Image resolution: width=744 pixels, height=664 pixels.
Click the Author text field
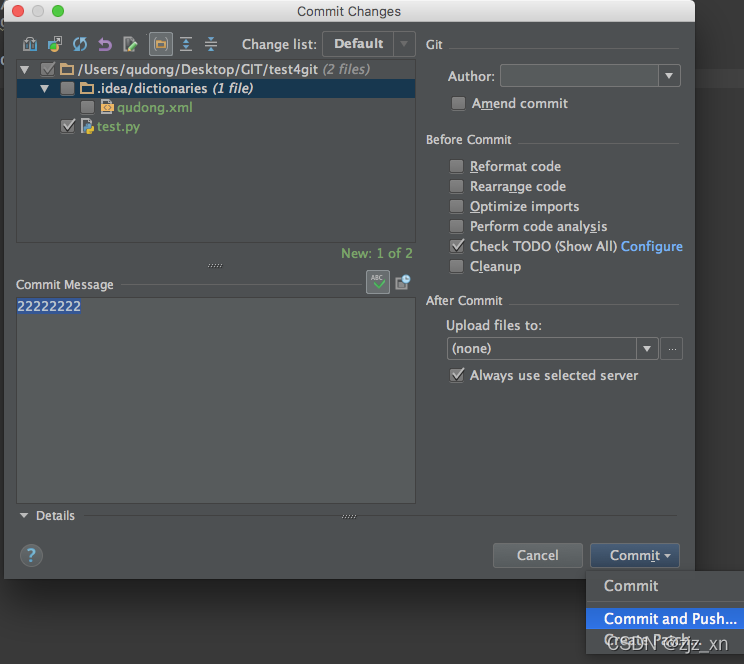point(579,76)
